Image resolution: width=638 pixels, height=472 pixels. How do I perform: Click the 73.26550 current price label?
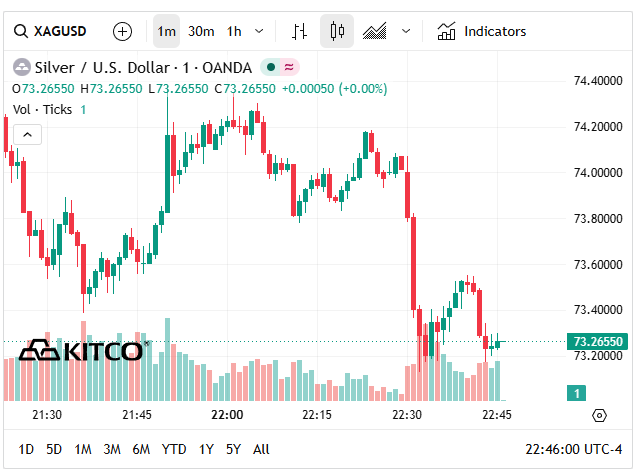pyautogui.click(x=597, y=341)
